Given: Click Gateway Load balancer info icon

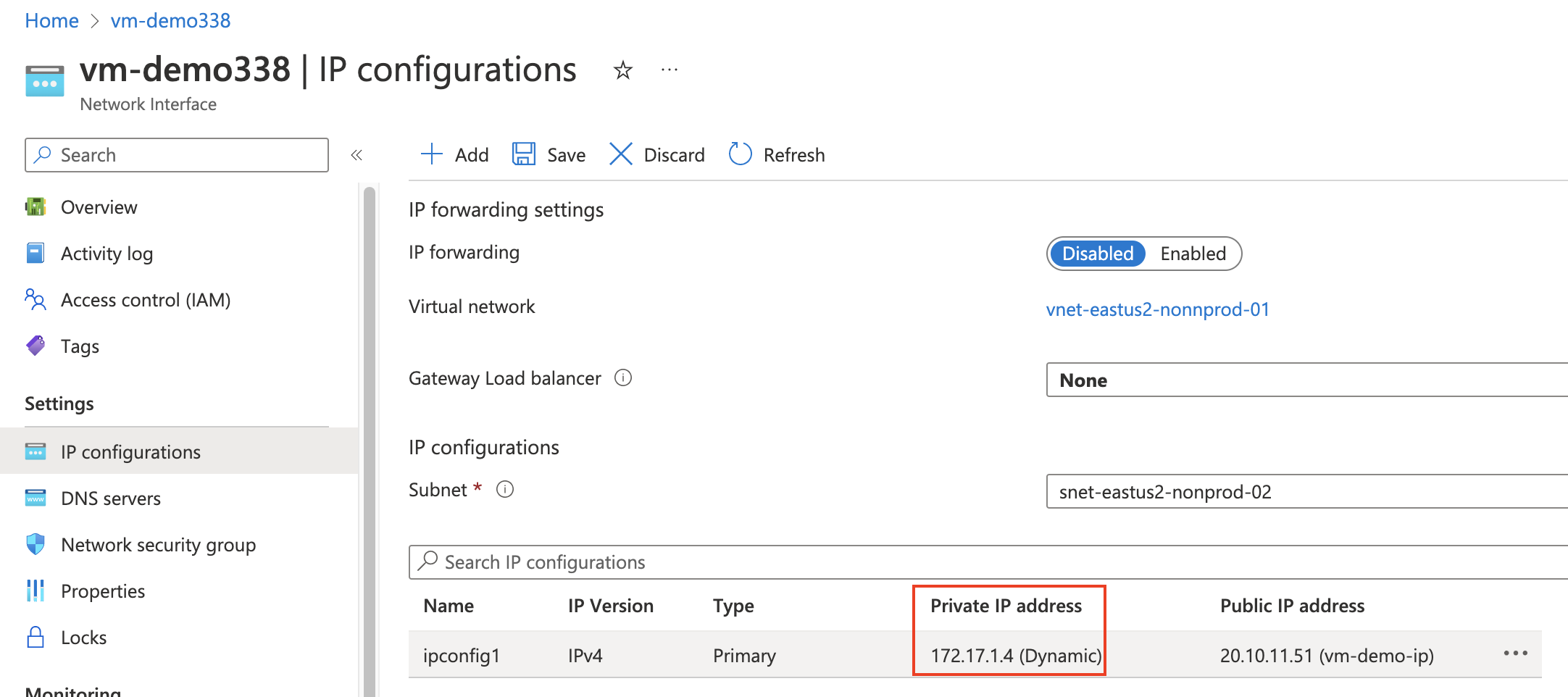Looking at the screenshot, I should click(623, 377).
